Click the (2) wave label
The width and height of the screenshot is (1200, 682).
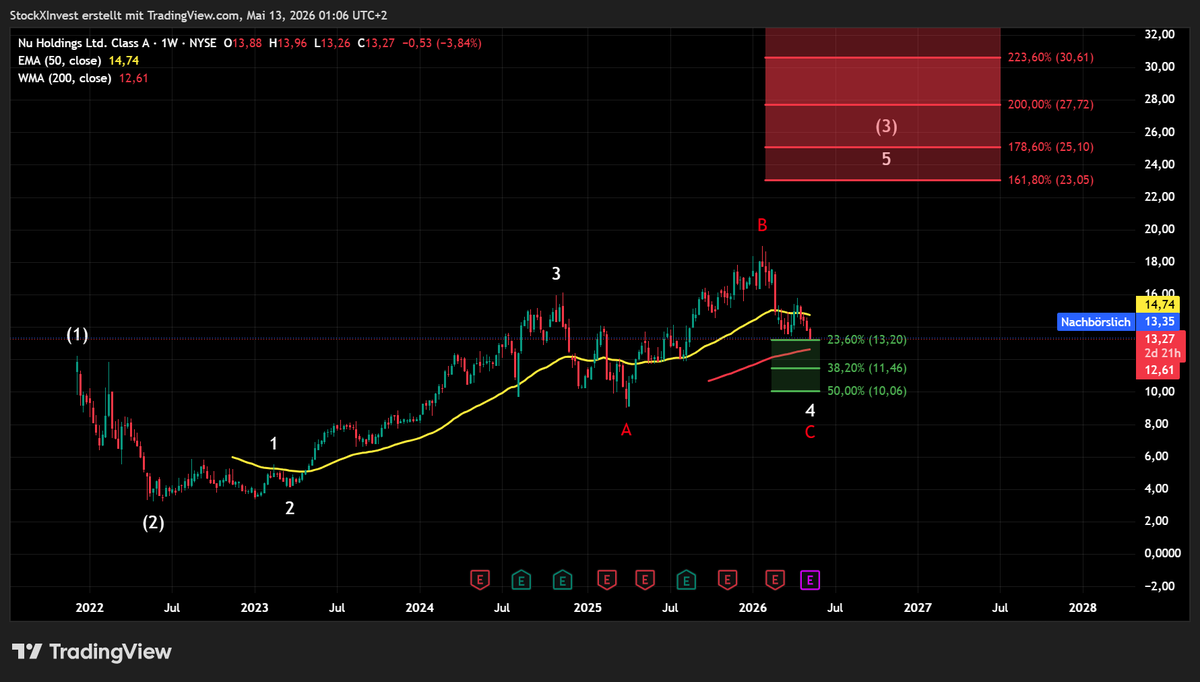click(152, 523)
